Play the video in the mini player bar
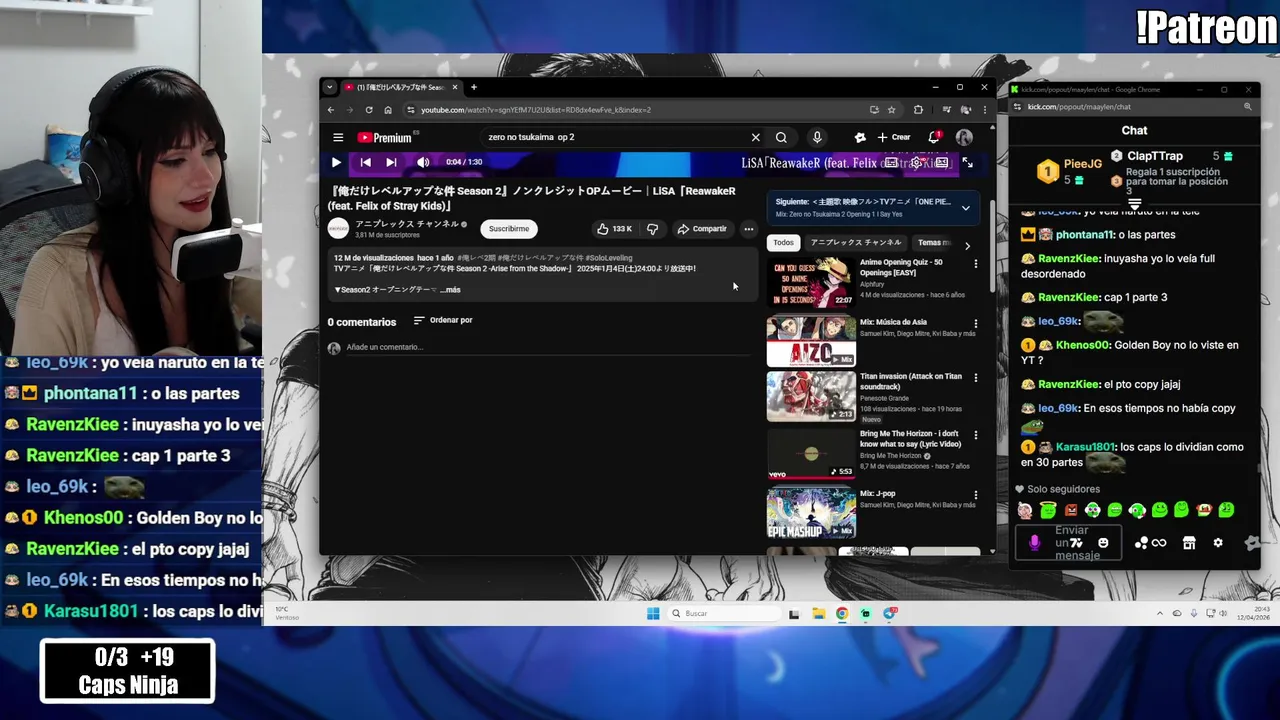The image size is (1280, 720). click(x=336, y=162)
